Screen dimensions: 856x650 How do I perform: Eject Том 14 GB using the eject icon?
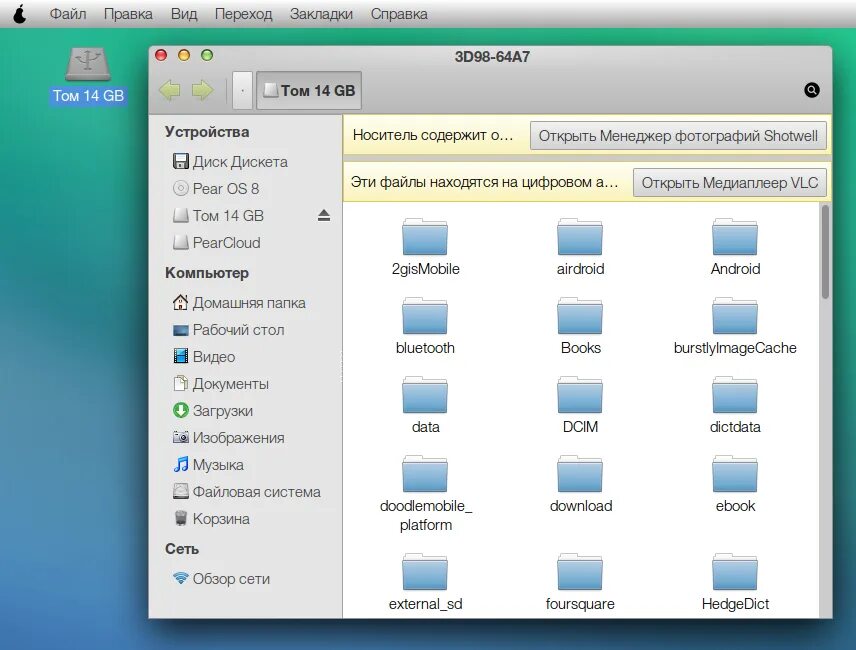[324, 216]
